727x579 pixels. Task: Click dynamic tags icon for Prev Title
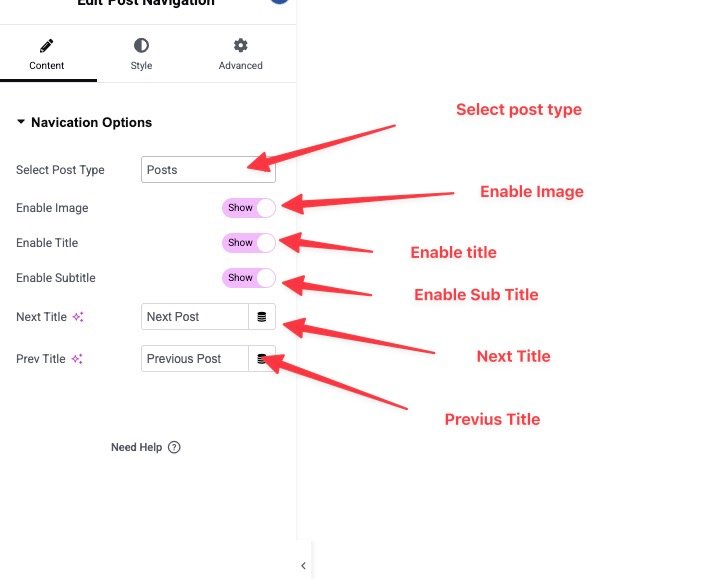tap(262, 359)
